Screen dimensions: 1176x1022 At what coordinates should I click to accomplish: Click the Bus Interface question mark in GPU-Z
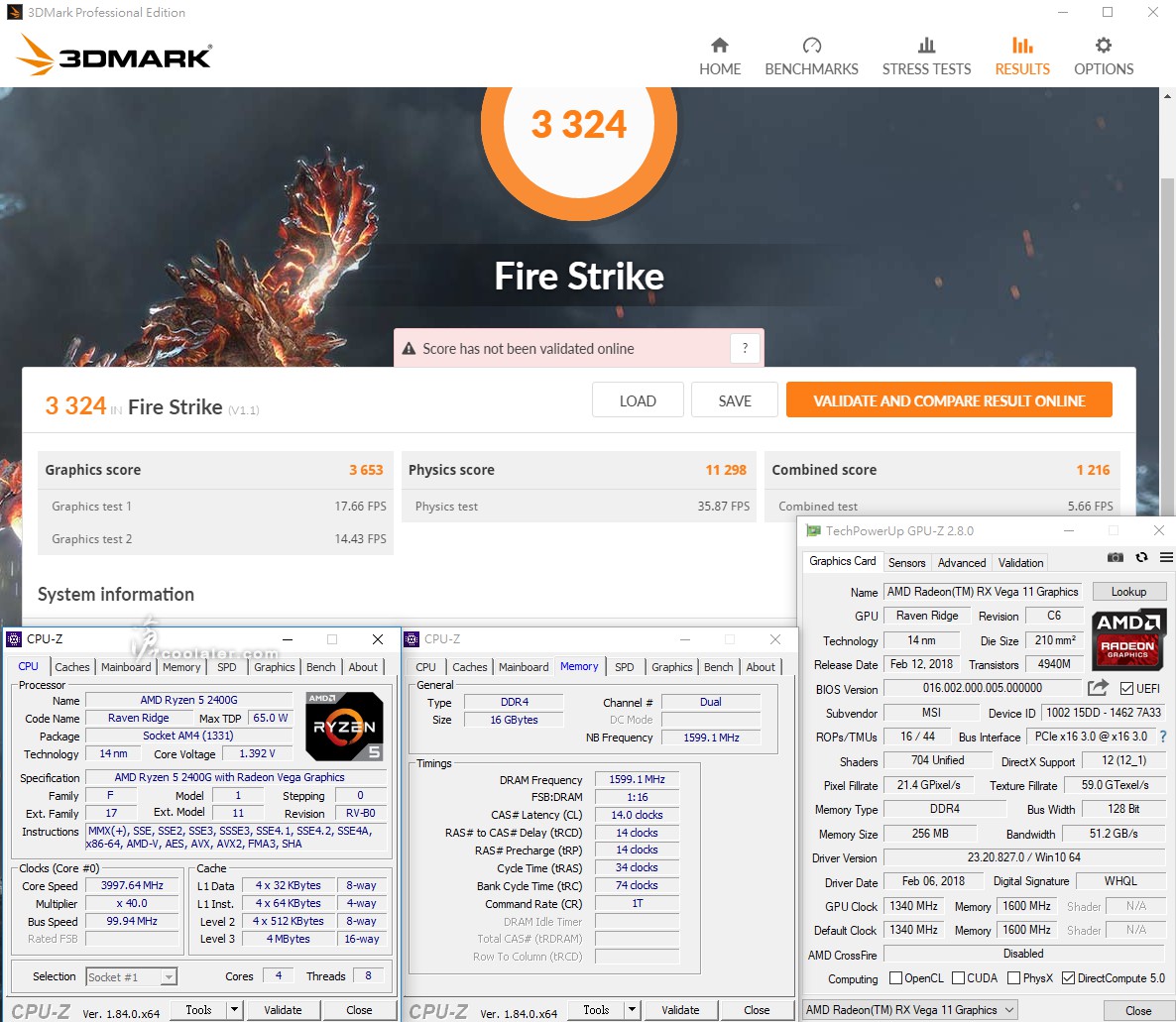[x=1163, y=737]
